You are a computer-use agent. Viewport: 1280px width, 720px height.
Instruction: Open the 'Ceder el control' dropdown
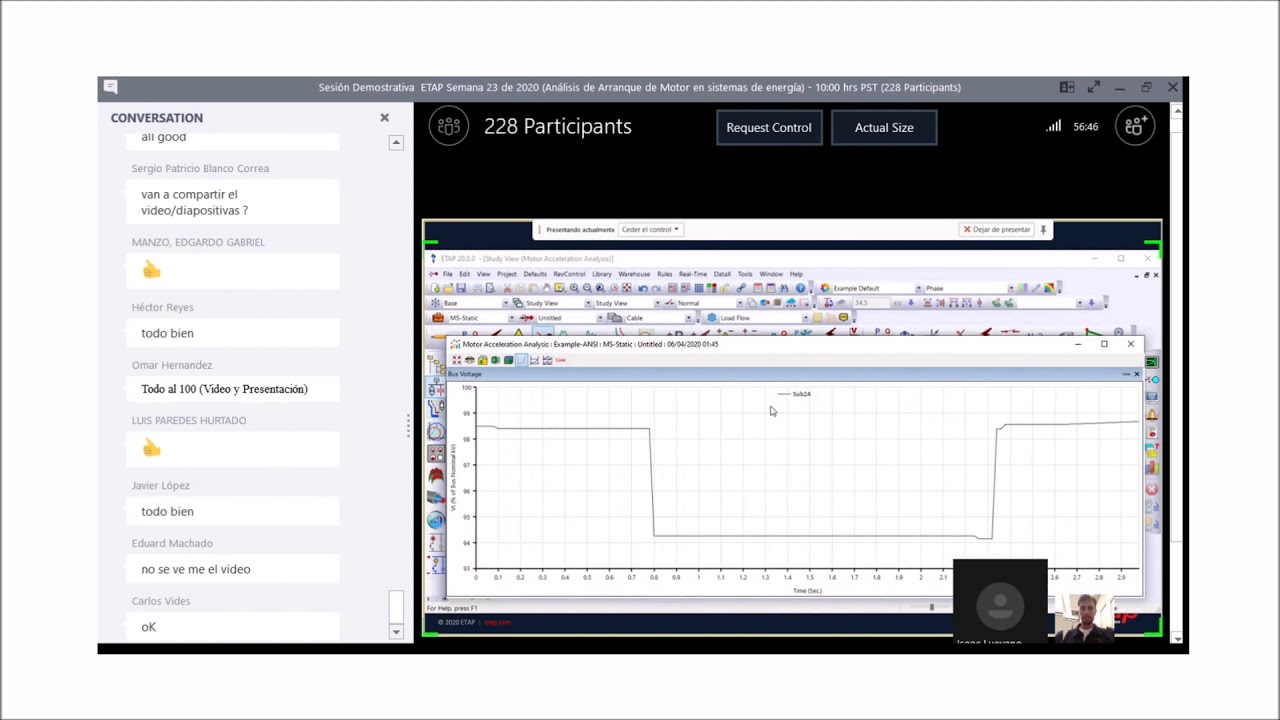pos(650,229)
